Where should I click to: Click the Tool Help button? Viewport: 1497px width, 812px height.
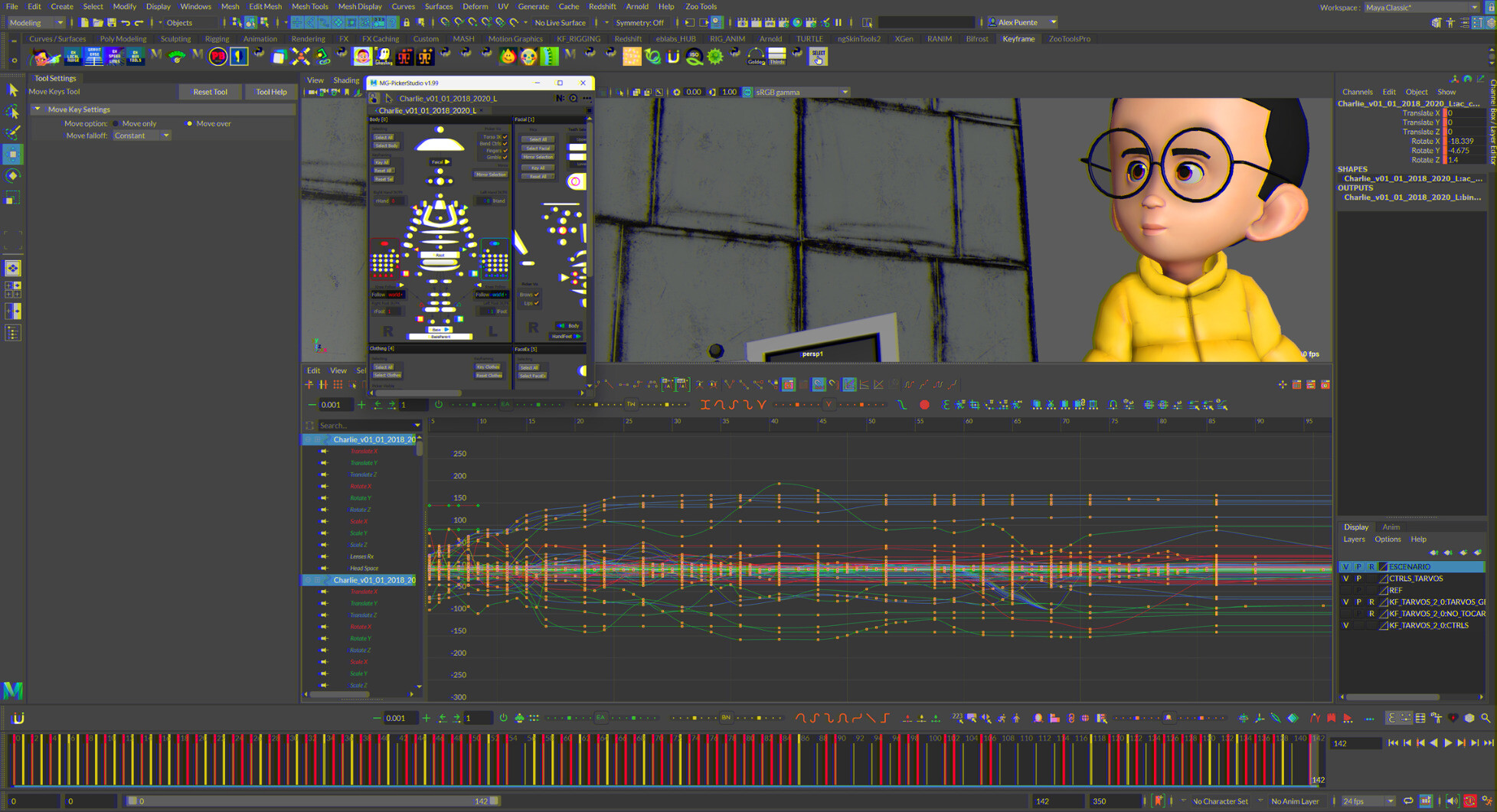(271, 92)
